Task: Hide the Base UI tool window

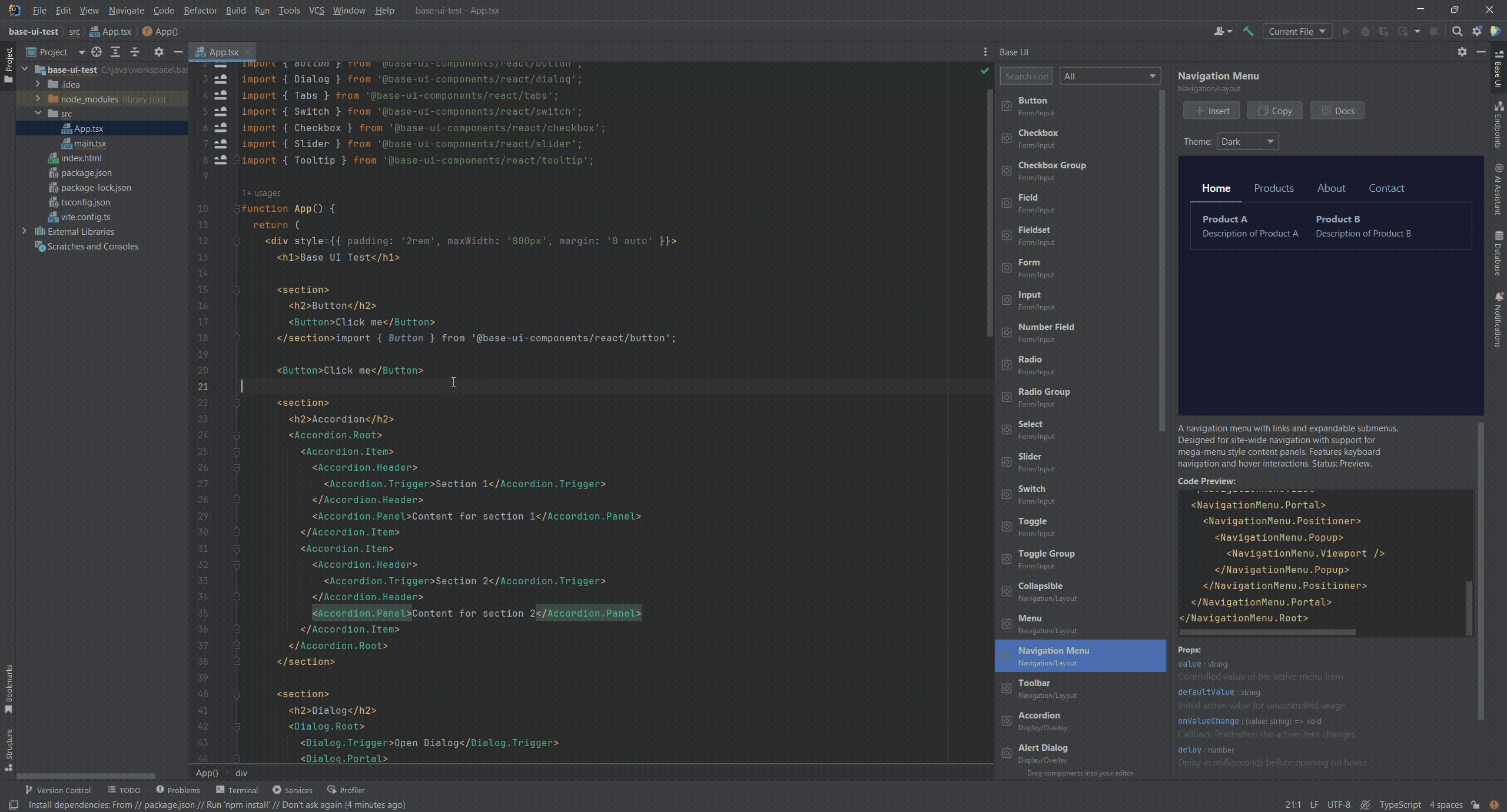Action: 1481,52
